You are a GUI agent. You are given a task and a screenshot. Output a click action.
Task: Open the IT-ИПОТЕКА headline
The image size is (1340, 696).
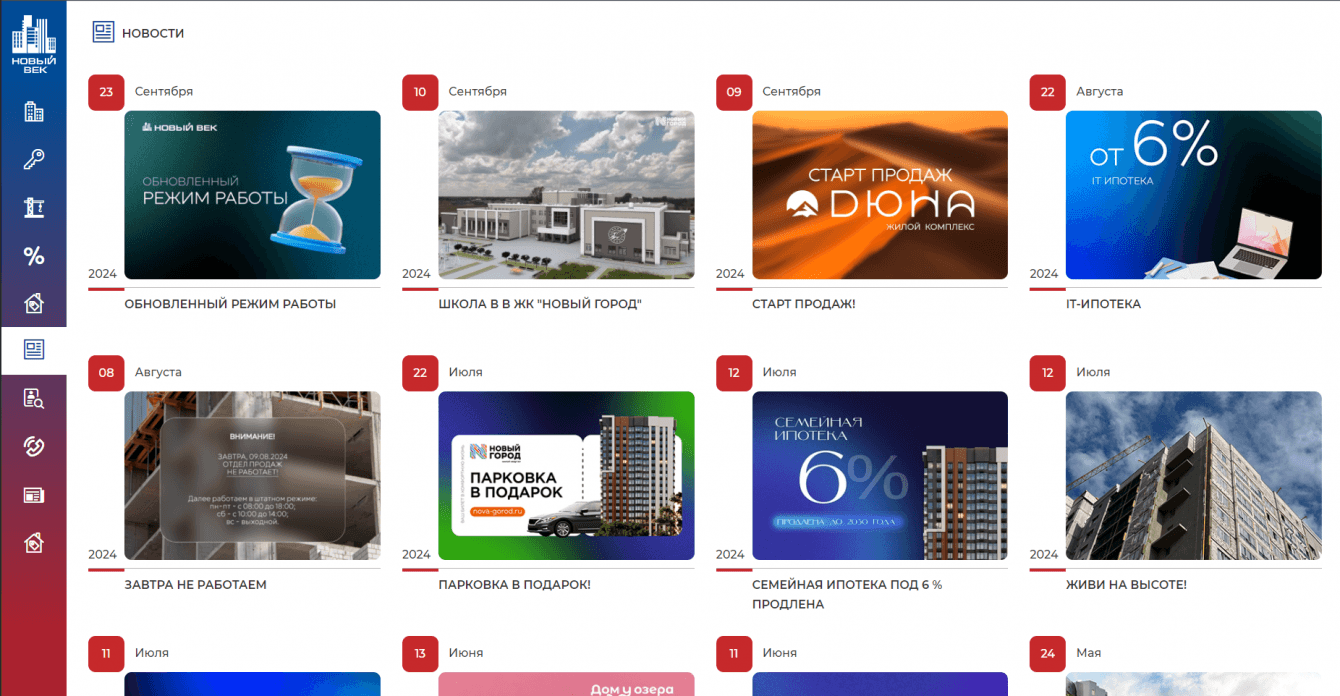[1103, 304]
